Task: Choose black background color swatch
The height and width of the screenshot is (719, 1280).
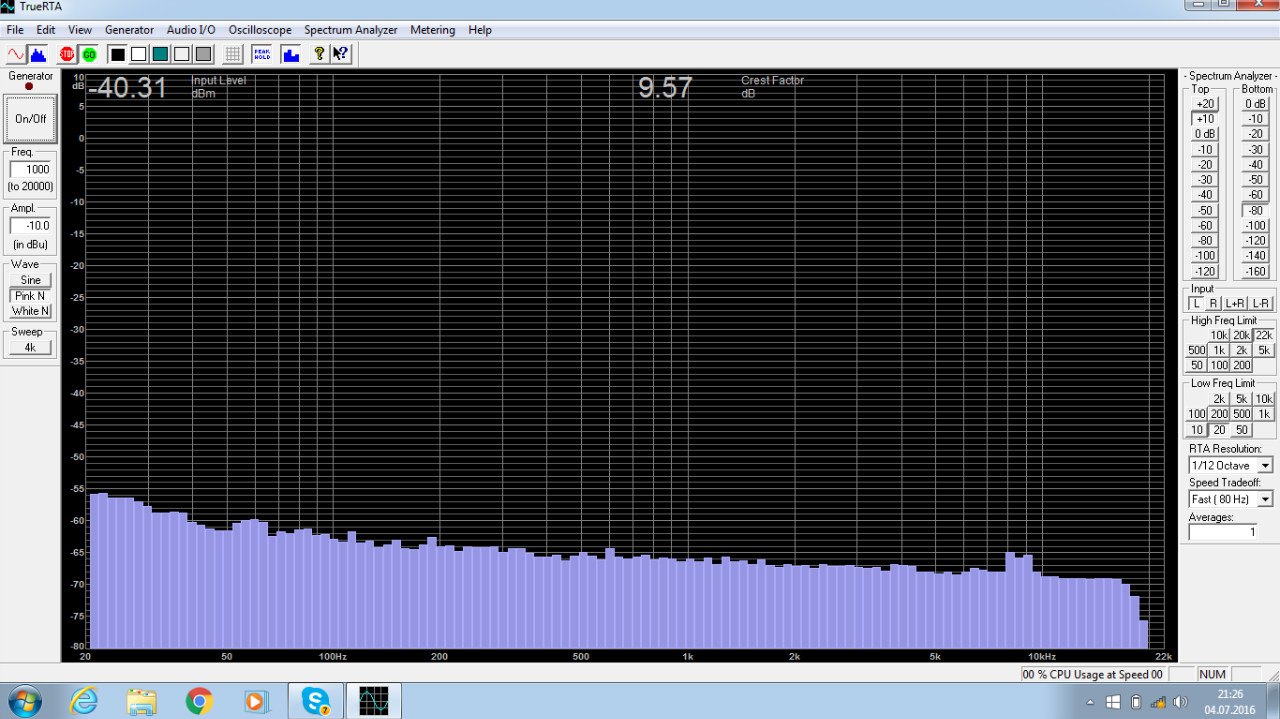Action: tap(117, 54)
